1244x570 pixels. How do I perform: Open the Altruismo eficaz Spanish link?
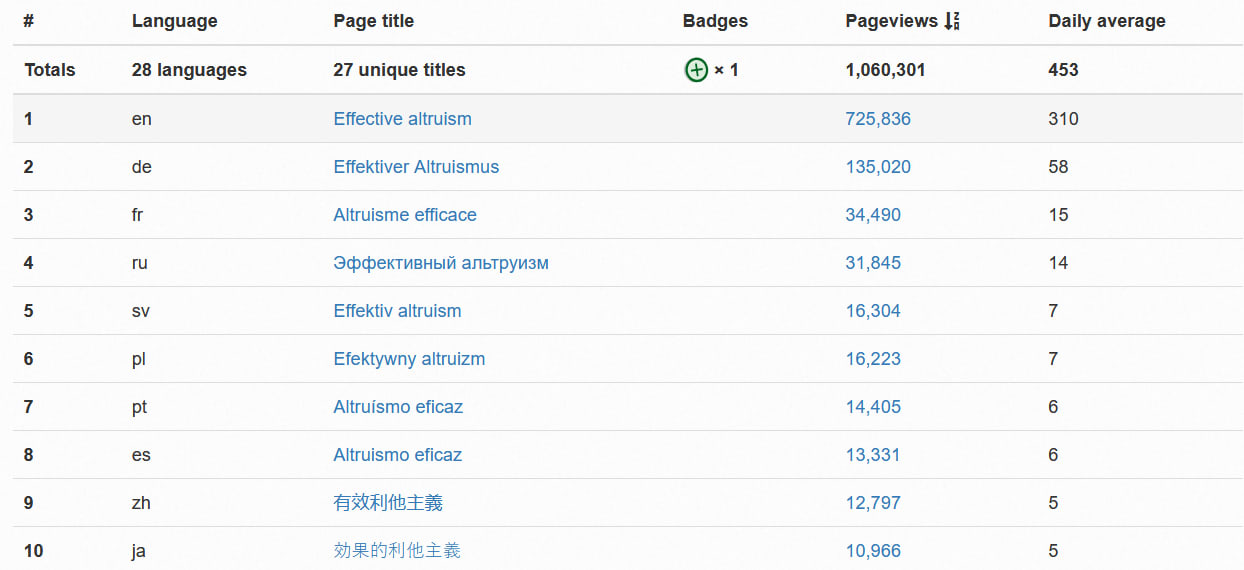click(x=398, y=455)
